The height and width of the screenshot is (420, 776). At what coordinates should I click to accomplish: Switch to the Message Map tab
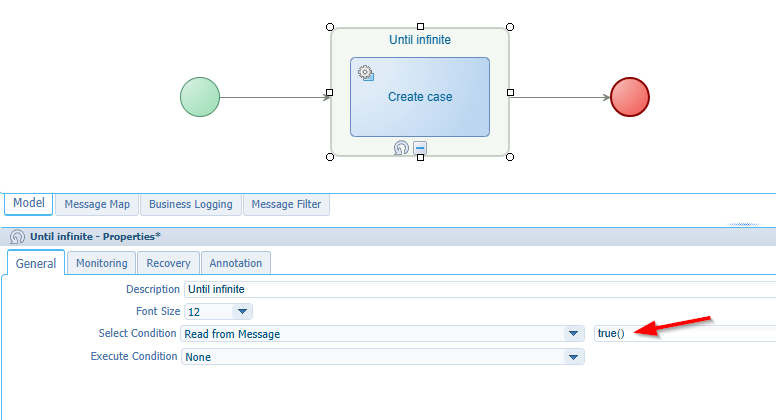click(97, 204)
